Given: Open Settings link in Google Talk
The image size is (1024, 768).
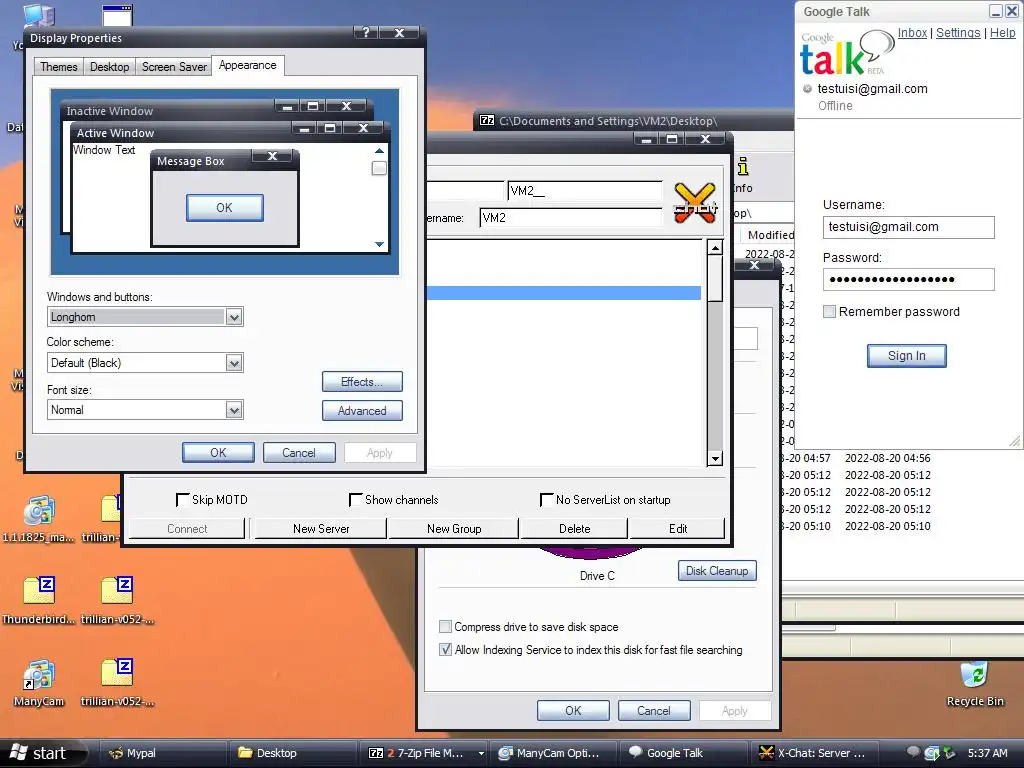Looking at the screenshot, I should [x=958, y=33].
